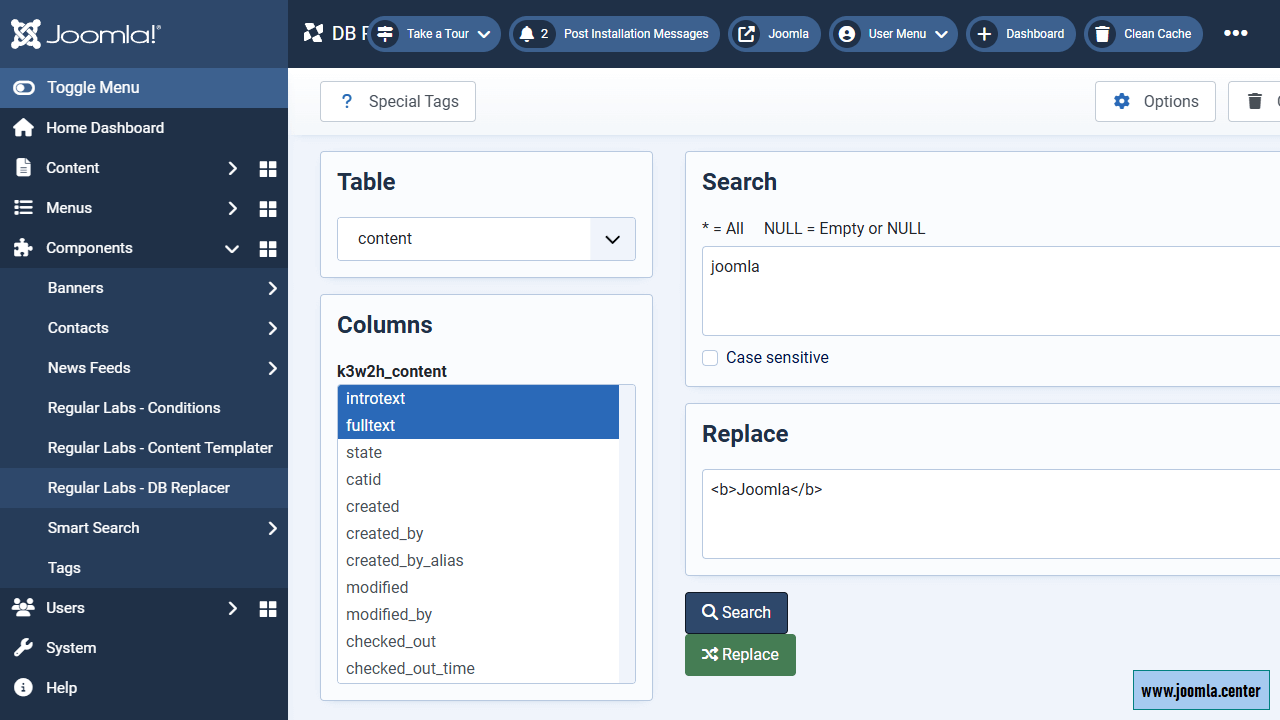Image resolution: width=1280 pixels, height=720 pixels.
Task: Click the Columns list scrollbar
Action: point(627,534)
